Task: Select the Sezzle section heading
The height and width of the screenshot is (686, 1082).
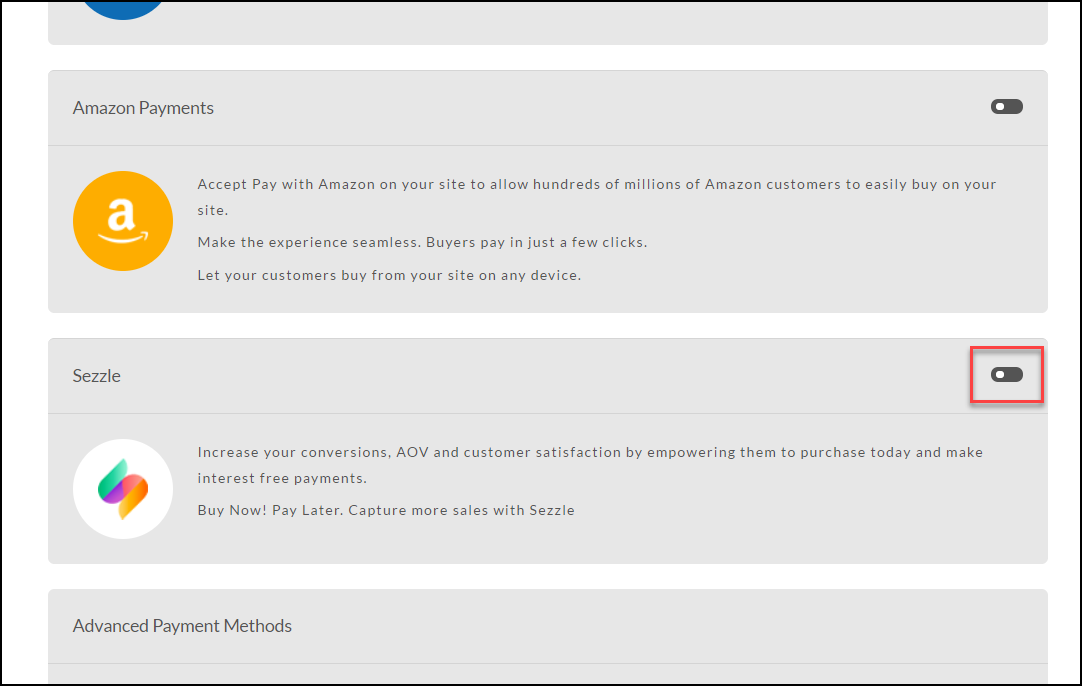Action: pyautogui.click(x=97, y=375)
